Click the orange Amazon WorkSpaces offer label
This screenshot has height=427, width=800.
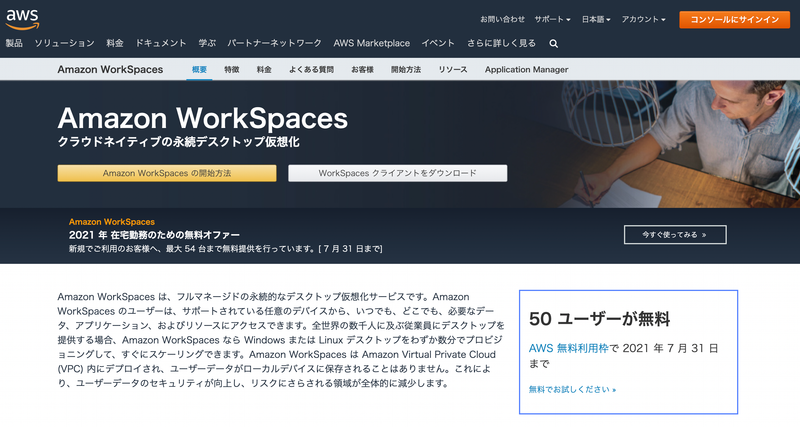click(112, 222)
